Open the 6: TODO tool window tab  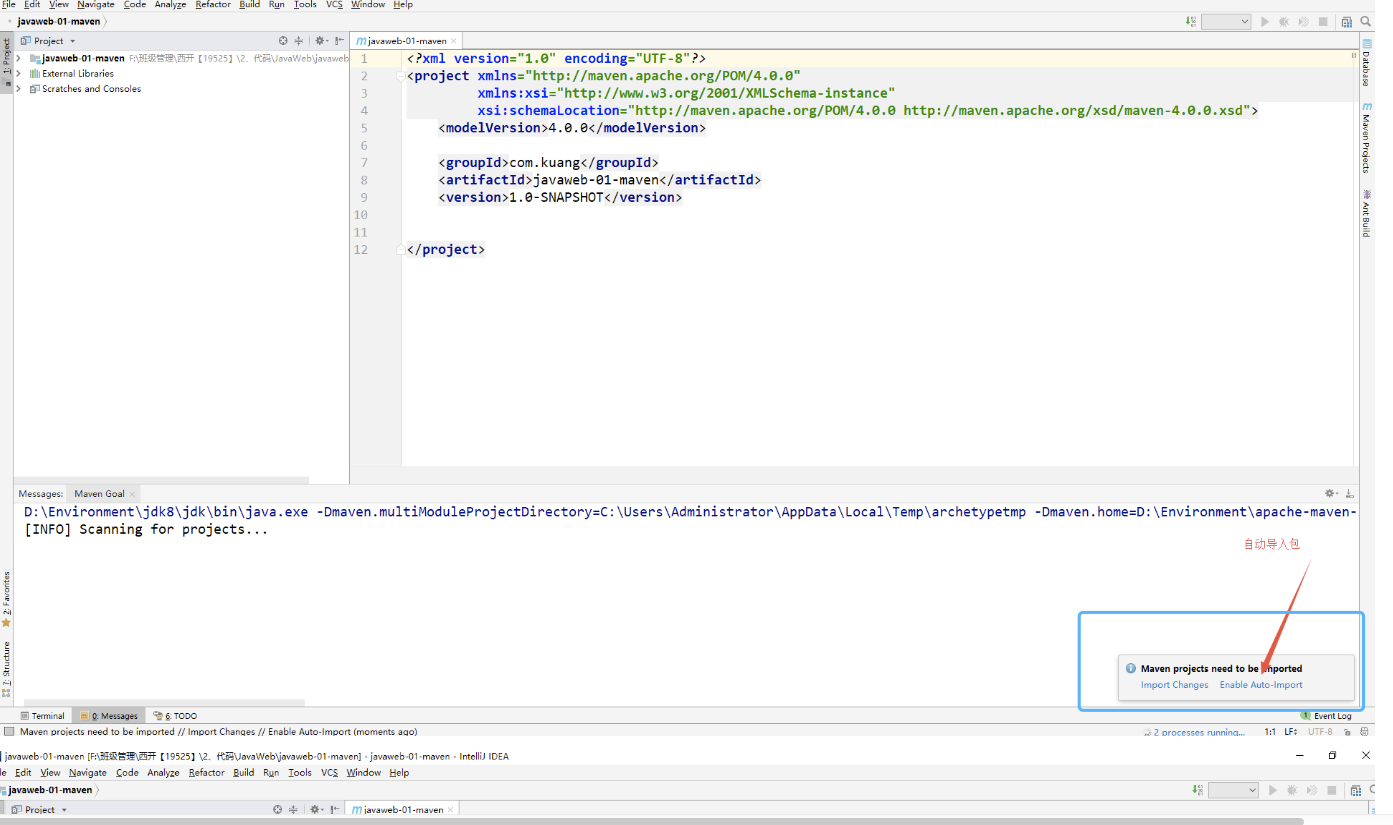pos(175,716)
